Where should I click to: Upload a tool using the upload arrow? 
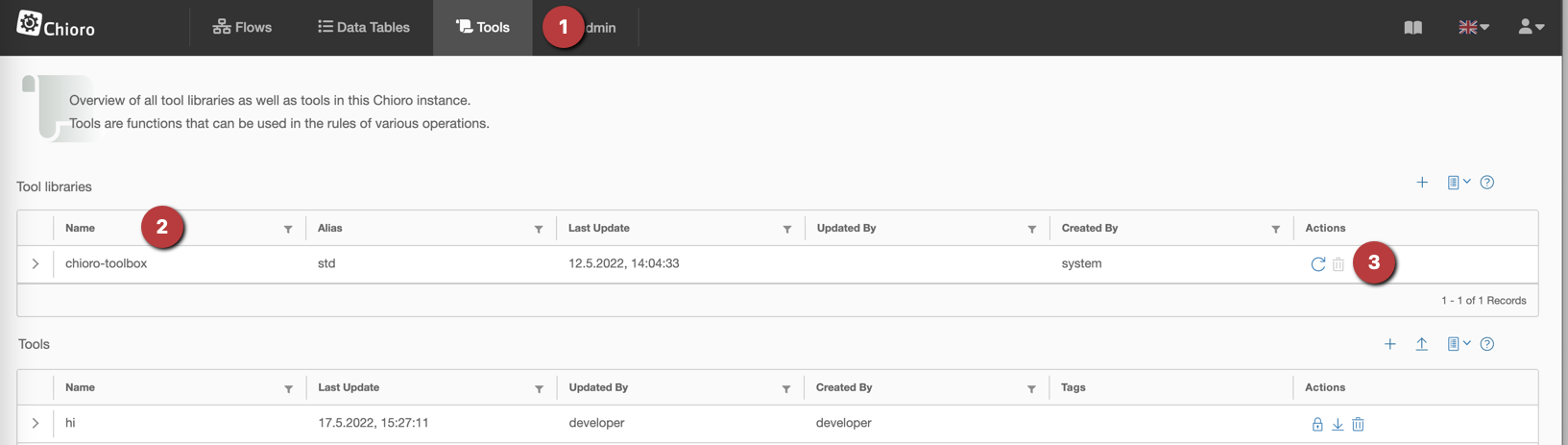point(1421,344)
